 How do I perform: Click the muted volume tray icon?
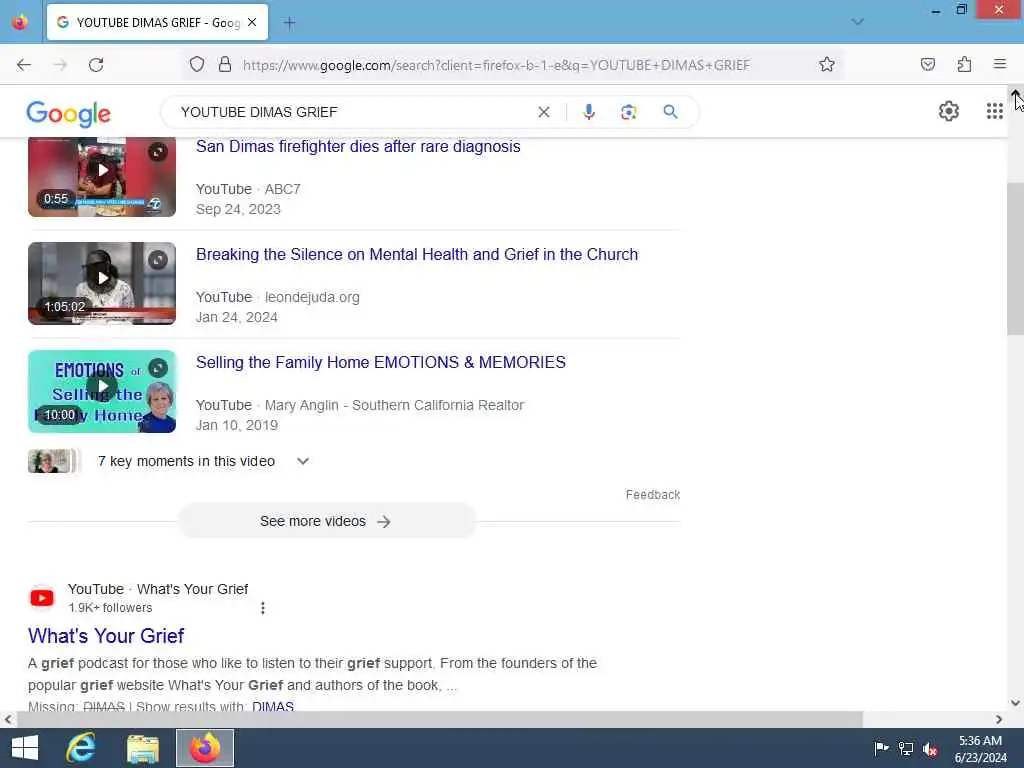point(930,748)
